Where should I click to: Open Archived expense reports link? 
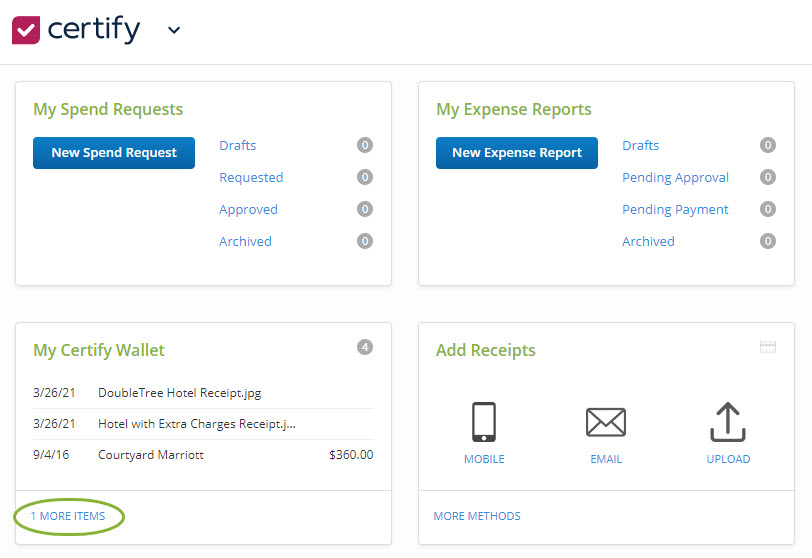(x=648, y=241)
